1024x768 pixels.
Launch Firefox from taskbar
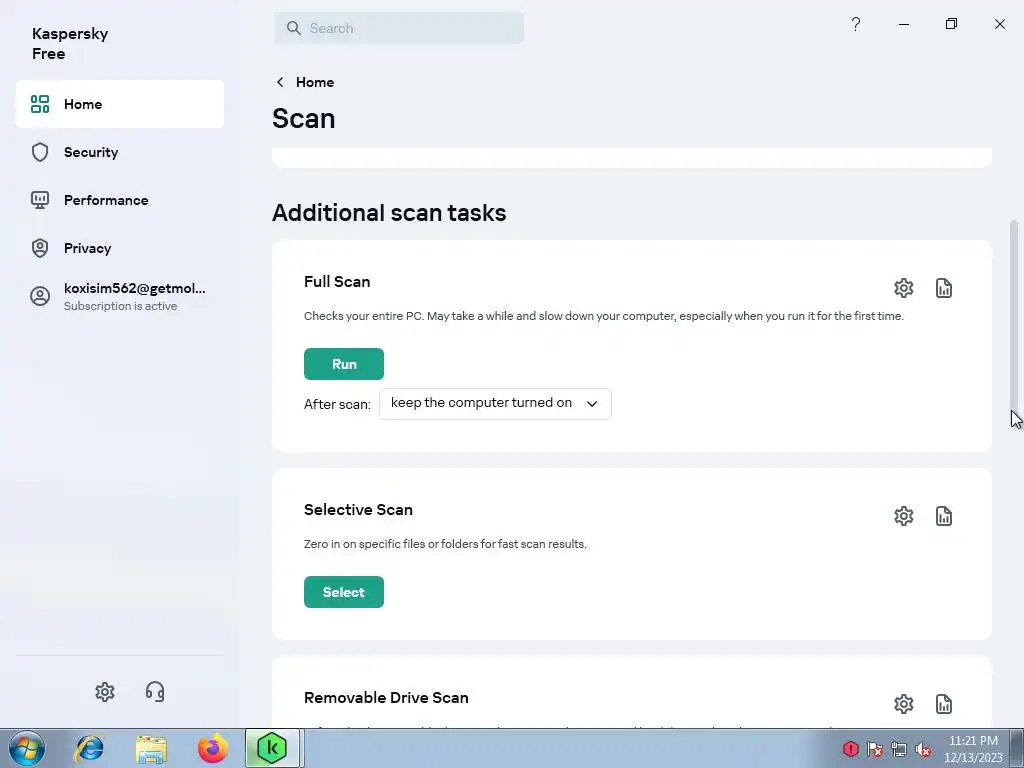coord(212,748)
